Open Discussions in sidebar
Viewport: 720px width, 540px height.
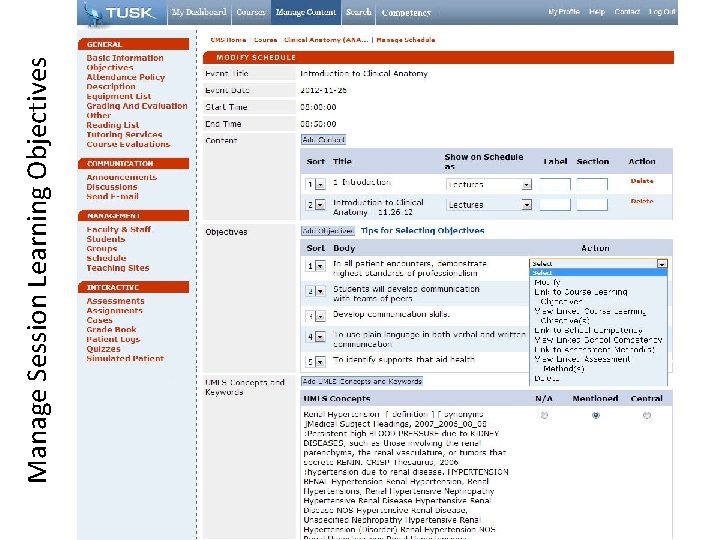tap(112, 187)
